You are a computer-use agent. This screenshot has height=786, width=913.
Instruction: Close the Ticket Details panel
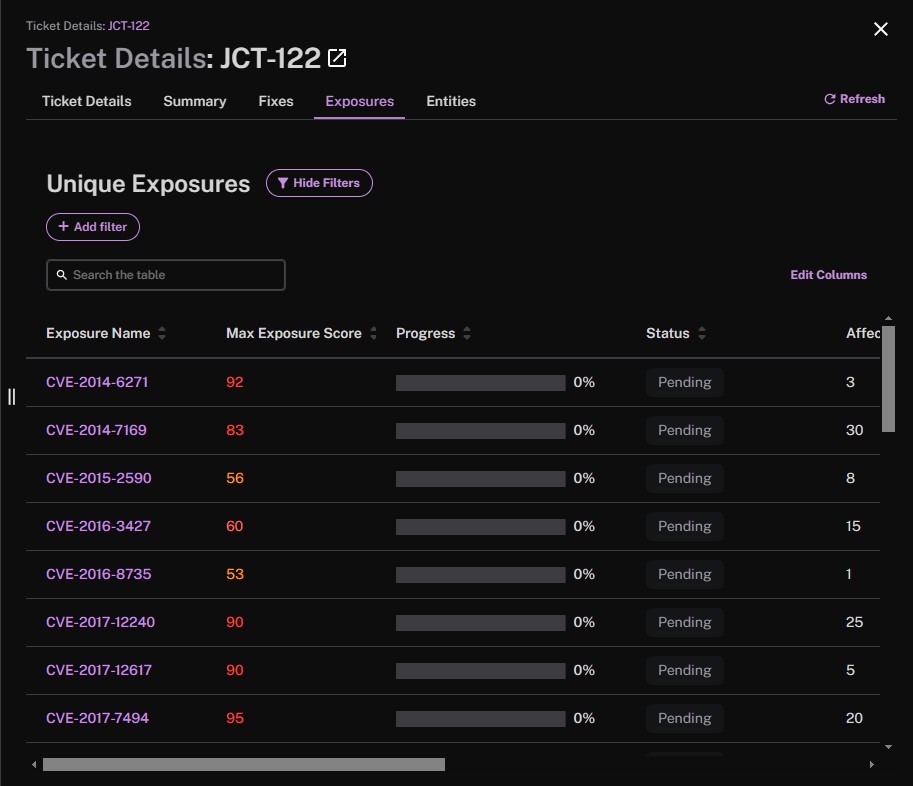880,29
